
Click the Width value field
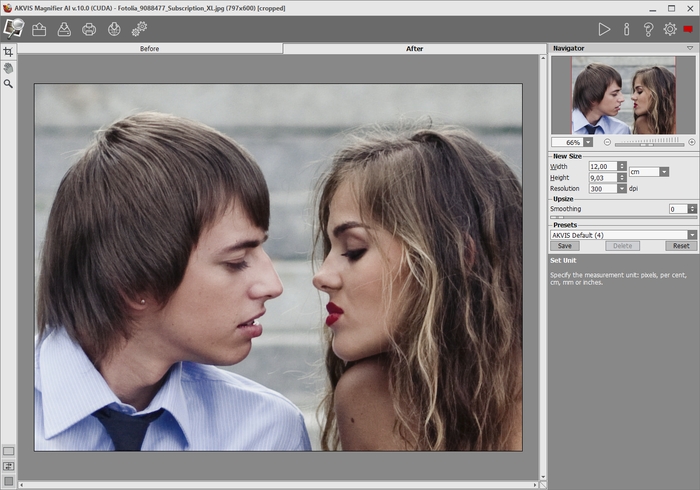point(603,166)
